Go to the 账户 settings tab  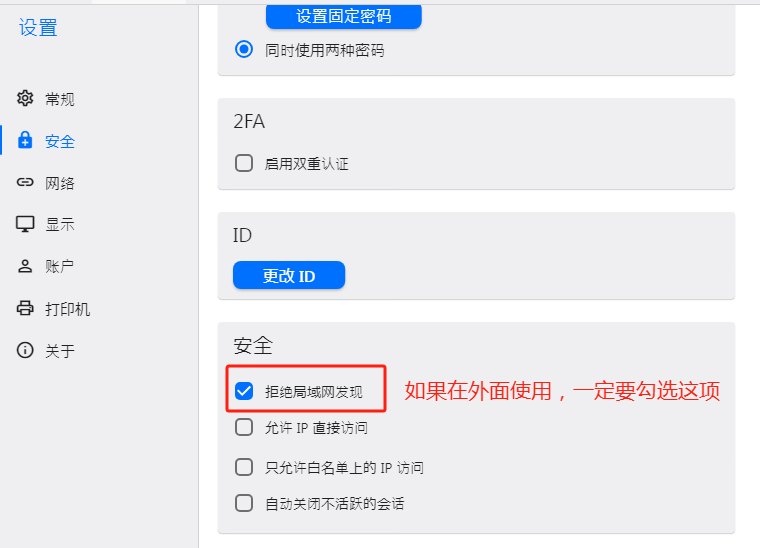(60, 267)
